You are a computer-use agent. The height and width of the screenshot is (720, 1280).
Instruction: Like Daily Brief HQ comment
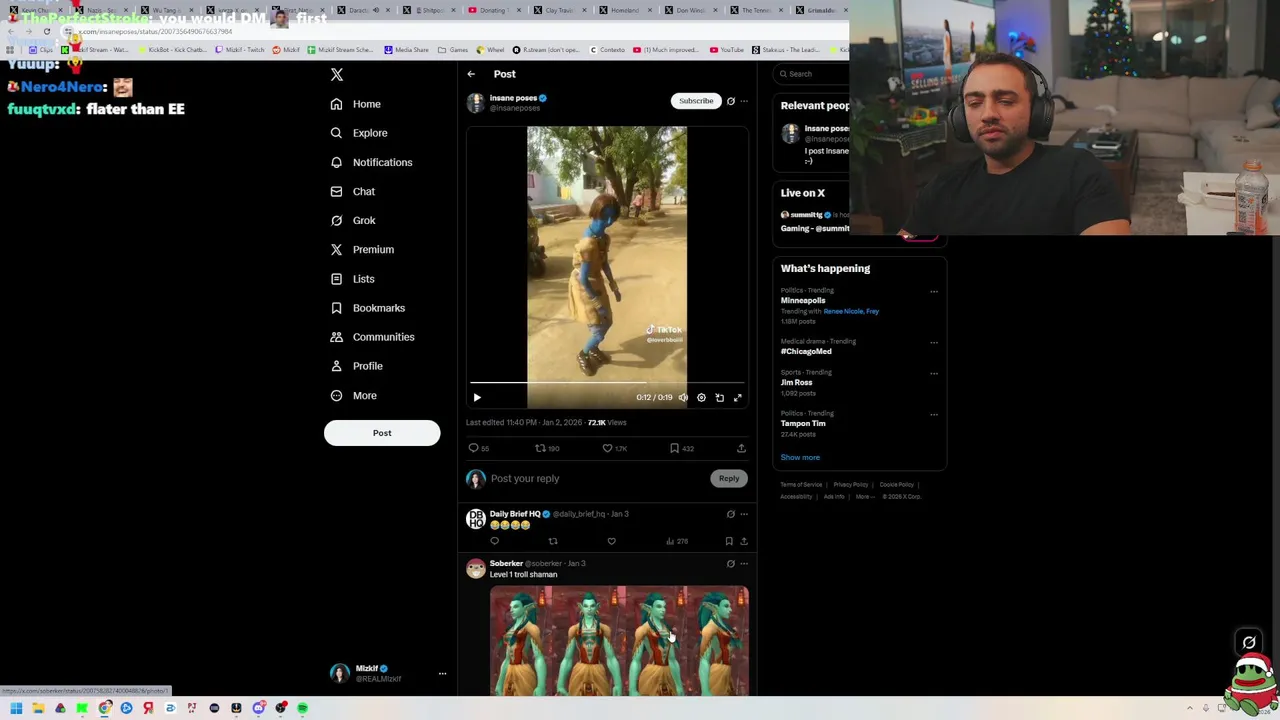tap(612, 542)
